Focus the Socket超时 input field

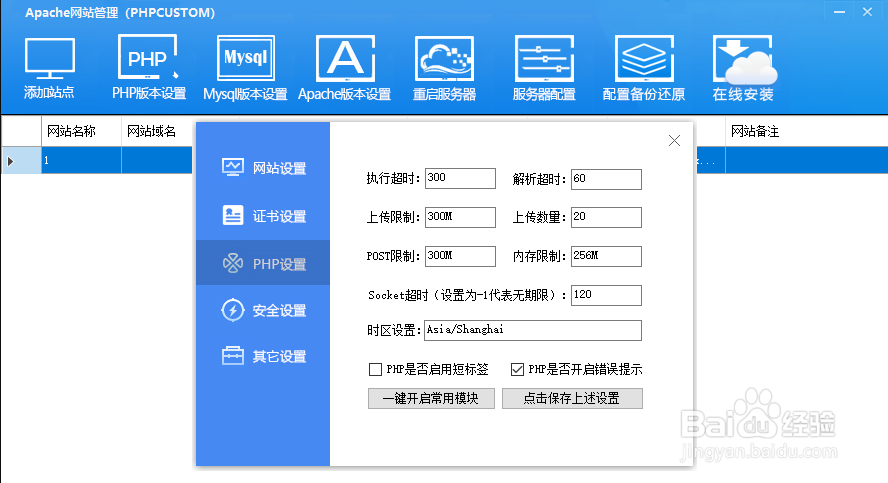(x=606, y=296)
